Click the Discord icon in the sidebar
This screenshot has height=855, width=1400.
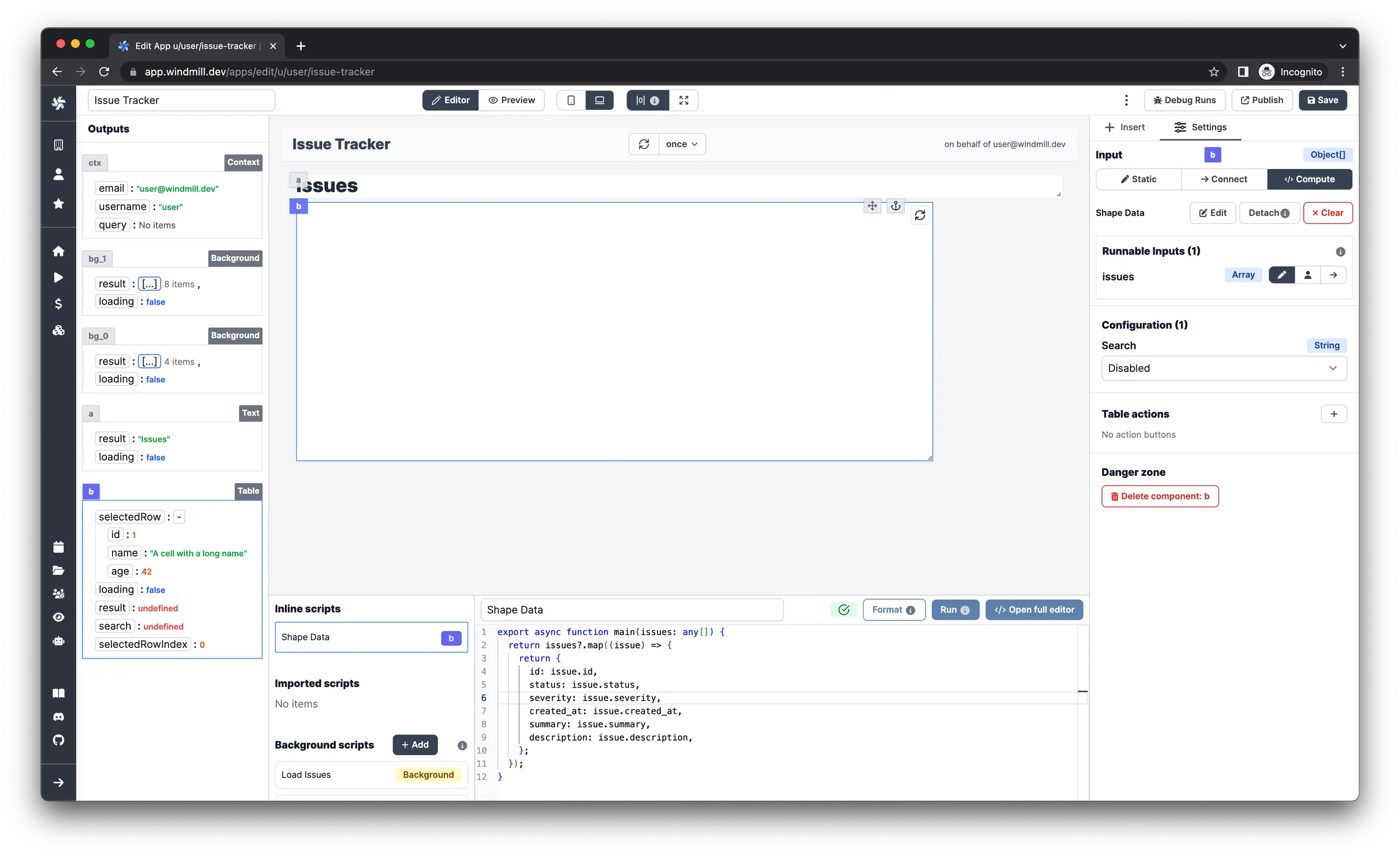(59, 716)
